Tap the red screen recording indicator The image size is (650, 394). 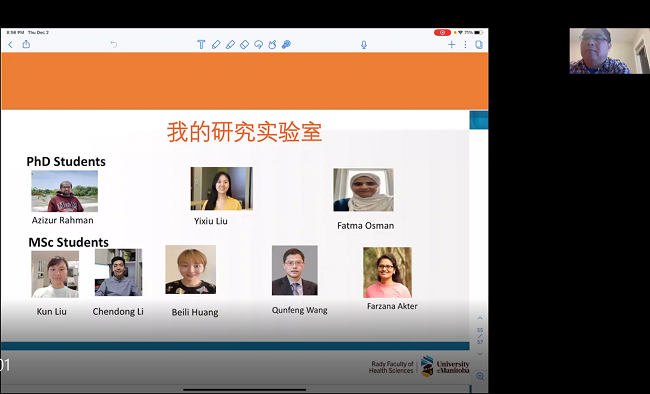pos(442,32)
